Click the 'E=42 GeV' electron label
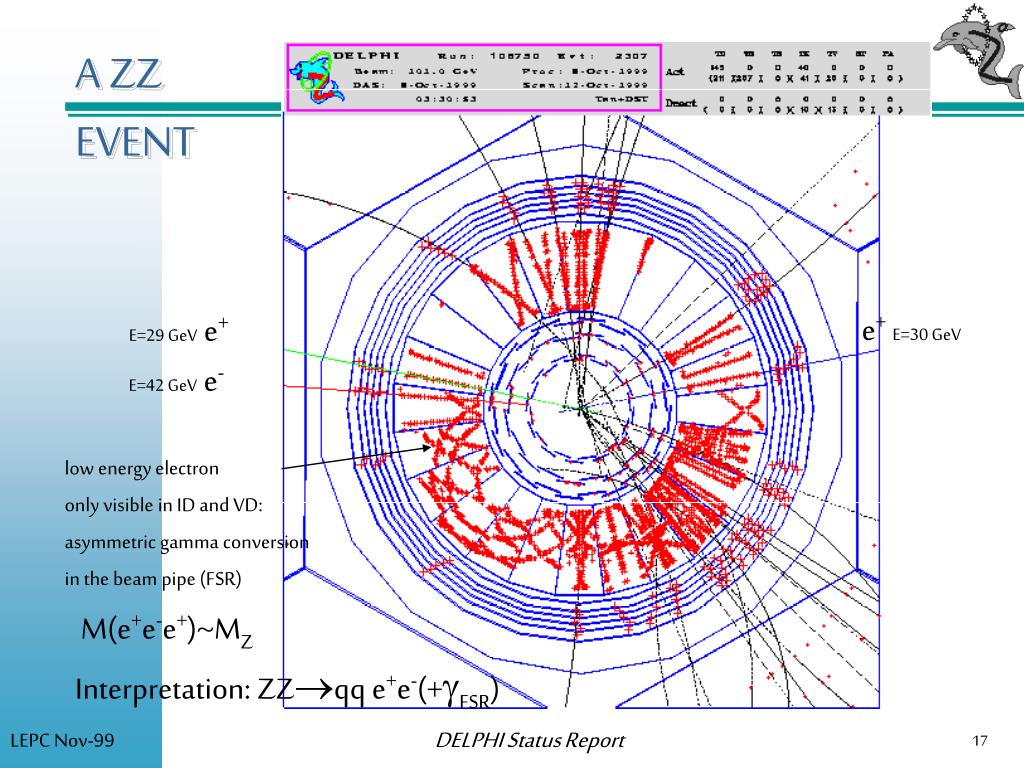The image size is (1024, 768). 176,383
